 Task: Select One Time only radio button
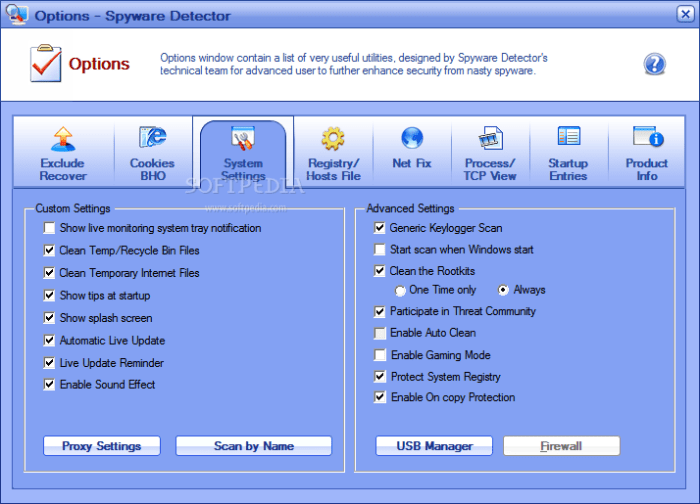(400, 291)
